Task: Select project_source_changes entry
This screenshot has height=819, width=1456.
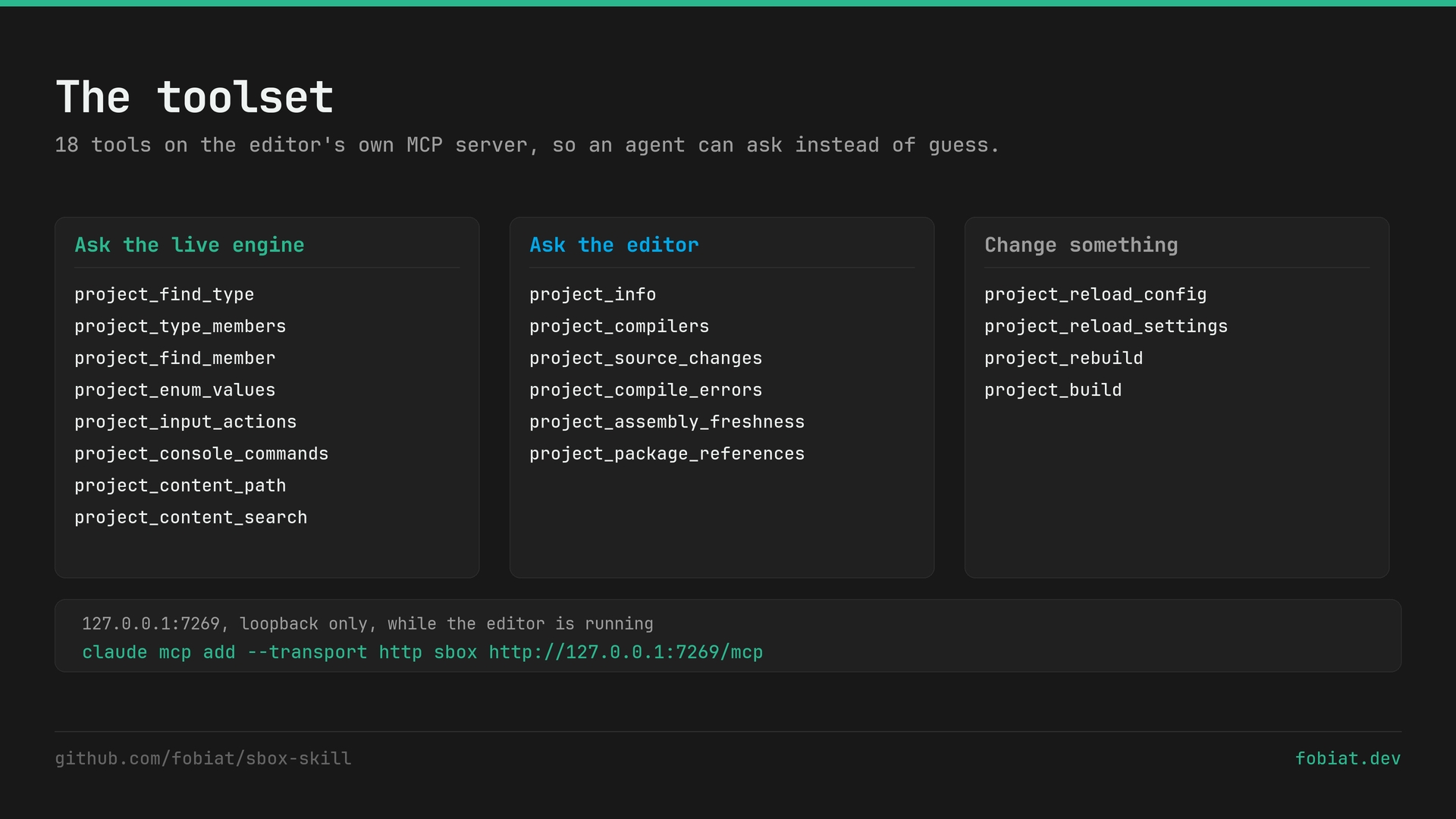Action: pyautogui.click(x=646, y=358)
